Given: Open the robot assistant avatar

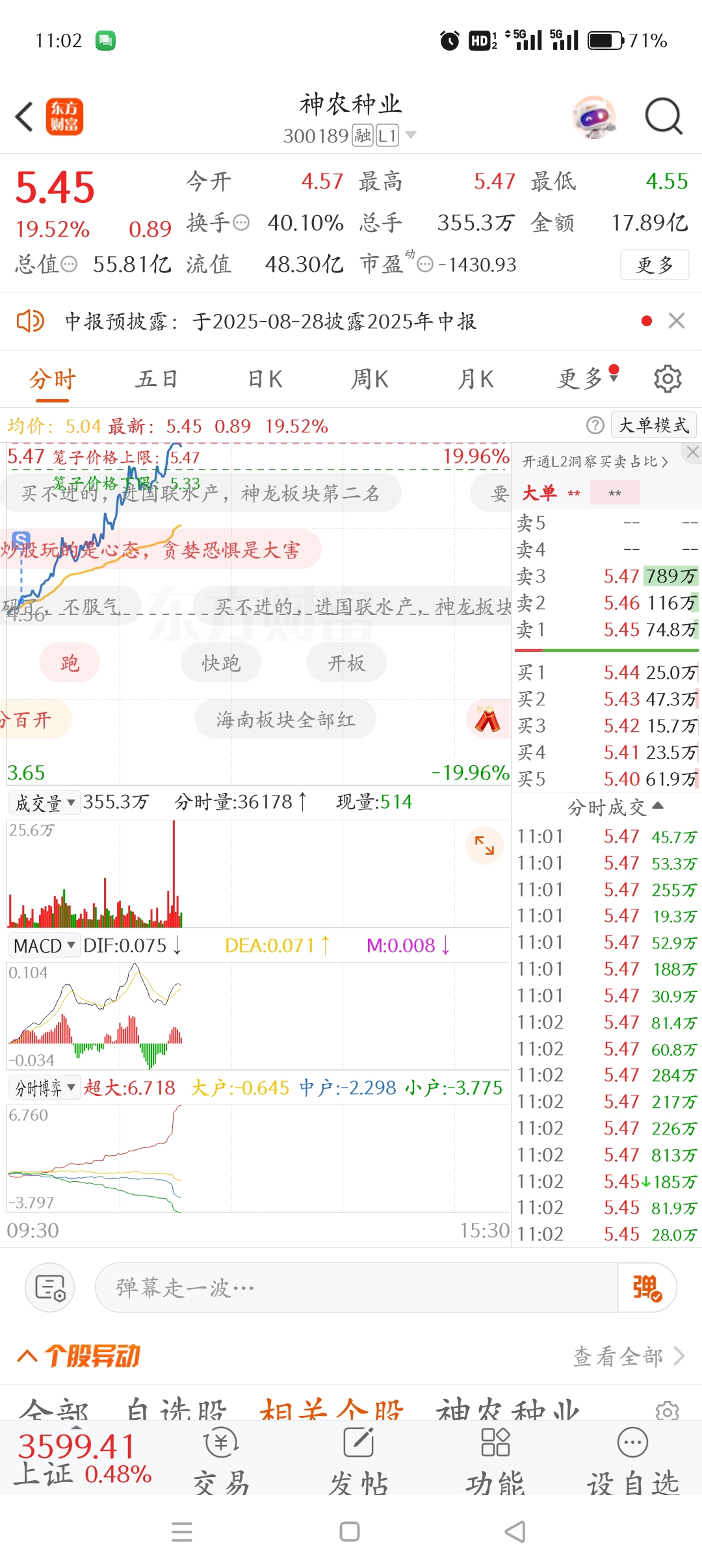Looking at the screenshot, I should tap(594, 117).
